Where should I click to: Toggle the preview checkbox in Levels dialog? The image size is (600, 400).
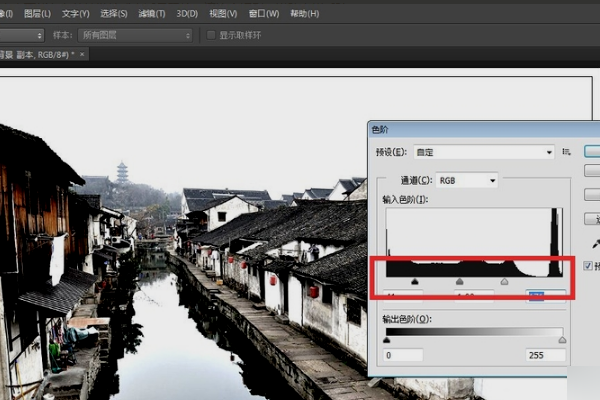[x=589, y=265]
